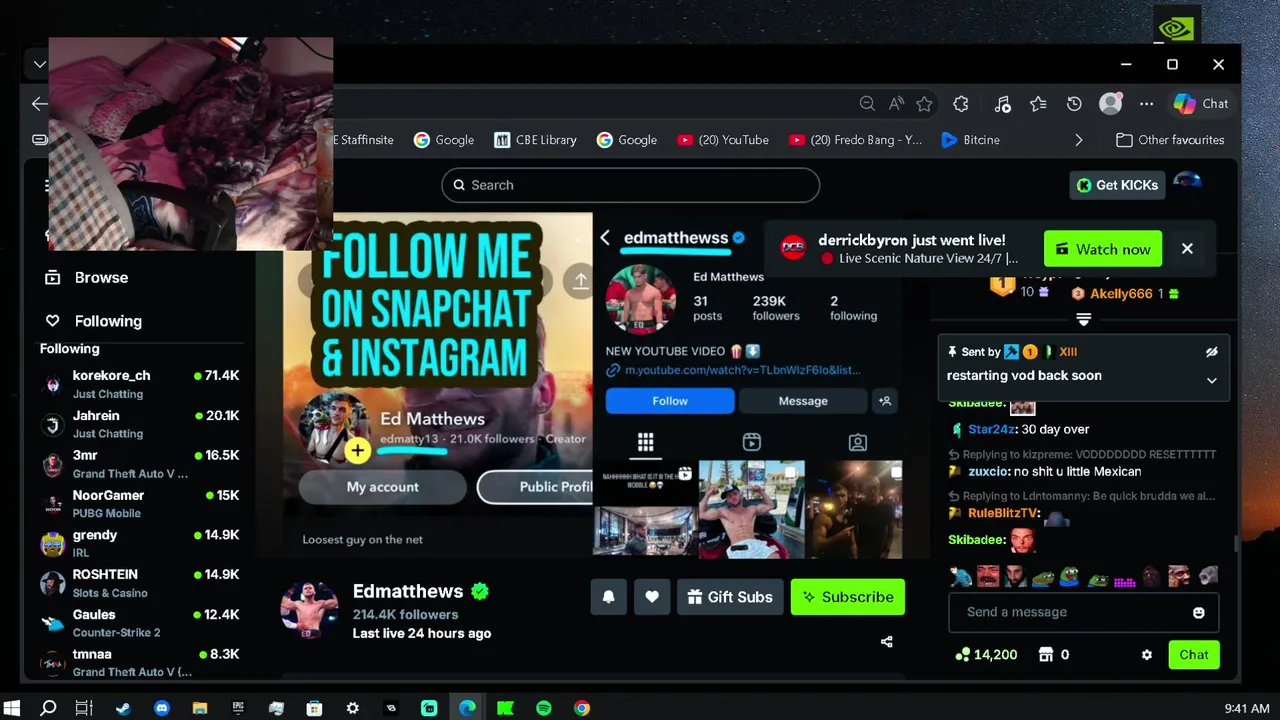The width and height of the screenshot is (1280, 720).
Task: Open Copilot Chat in browser toolbar
Action: [x=1201, y=104]
